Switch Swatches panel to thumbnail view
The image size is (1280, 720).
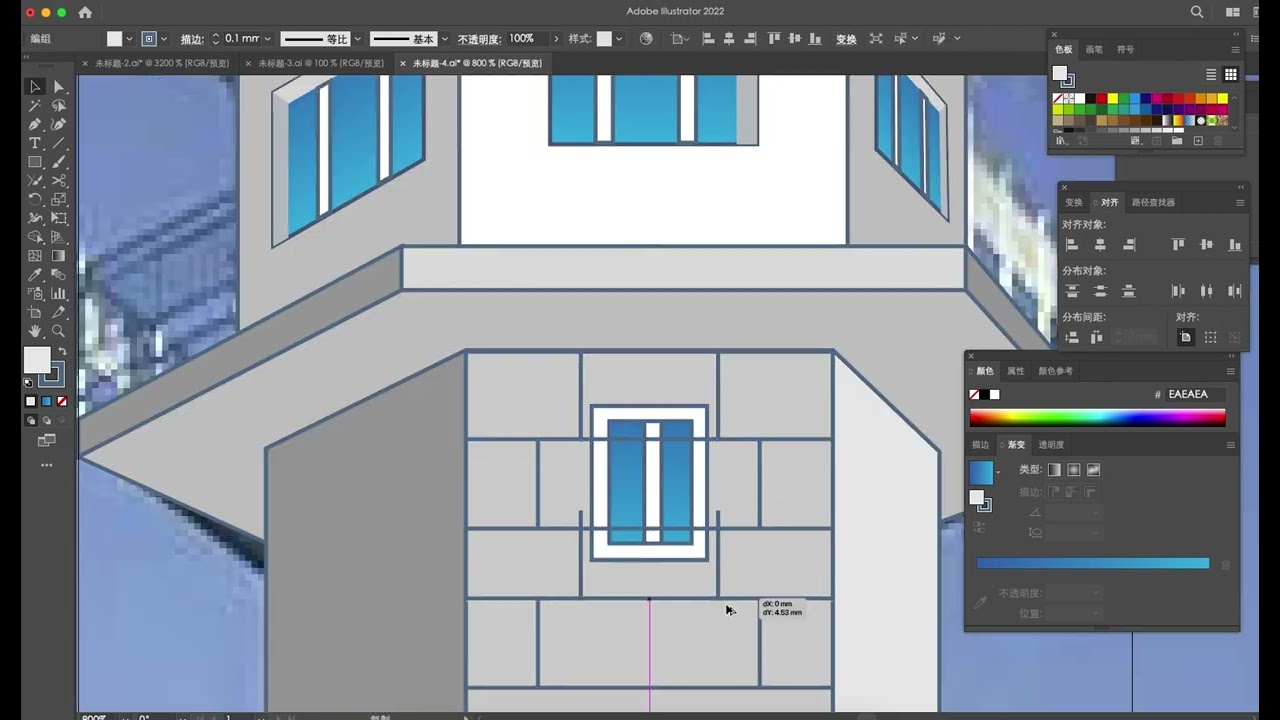[x=1231, y=74]
